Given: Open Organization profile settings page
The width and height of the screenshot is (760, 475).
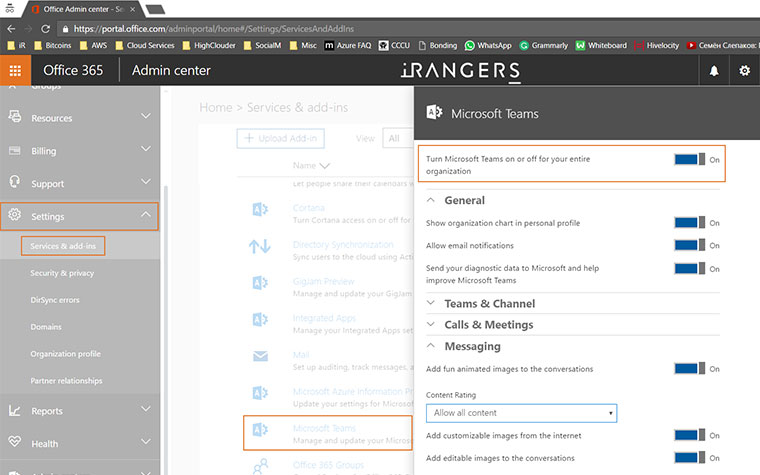Looking at the screenshot, I should pos(65,353).
